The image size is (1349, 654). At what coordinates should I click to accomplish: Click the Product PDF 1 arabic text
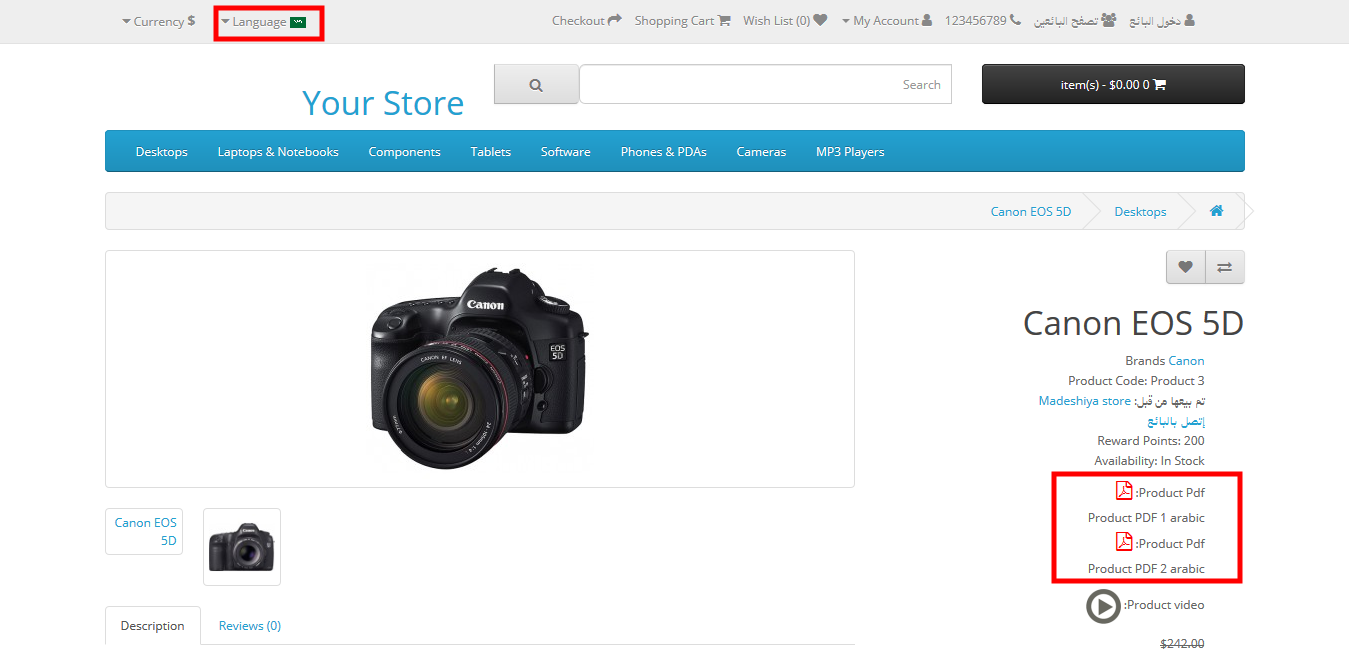point(1146,518)
